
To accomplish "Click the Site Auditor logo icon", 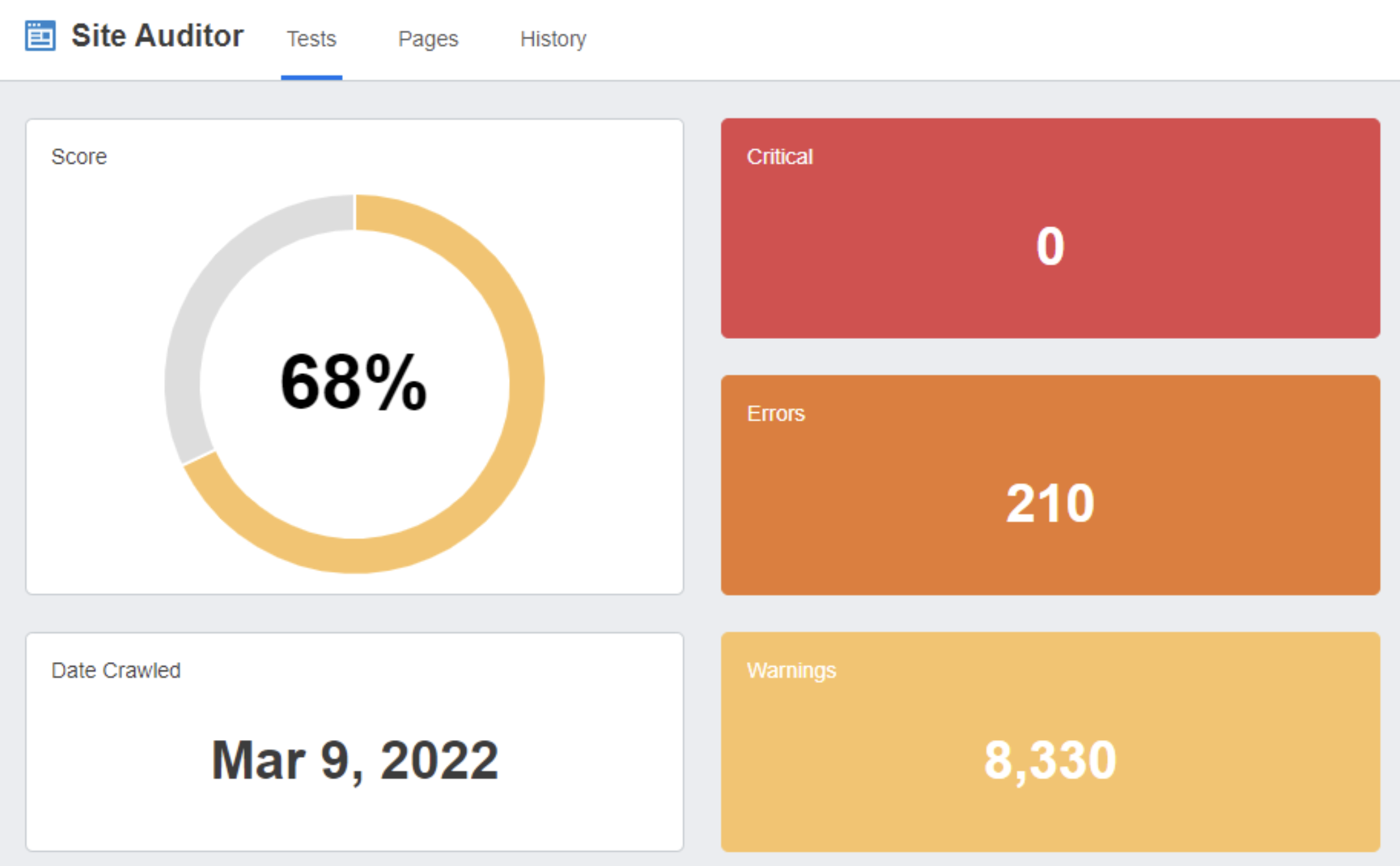I will (x=40, y=36).
